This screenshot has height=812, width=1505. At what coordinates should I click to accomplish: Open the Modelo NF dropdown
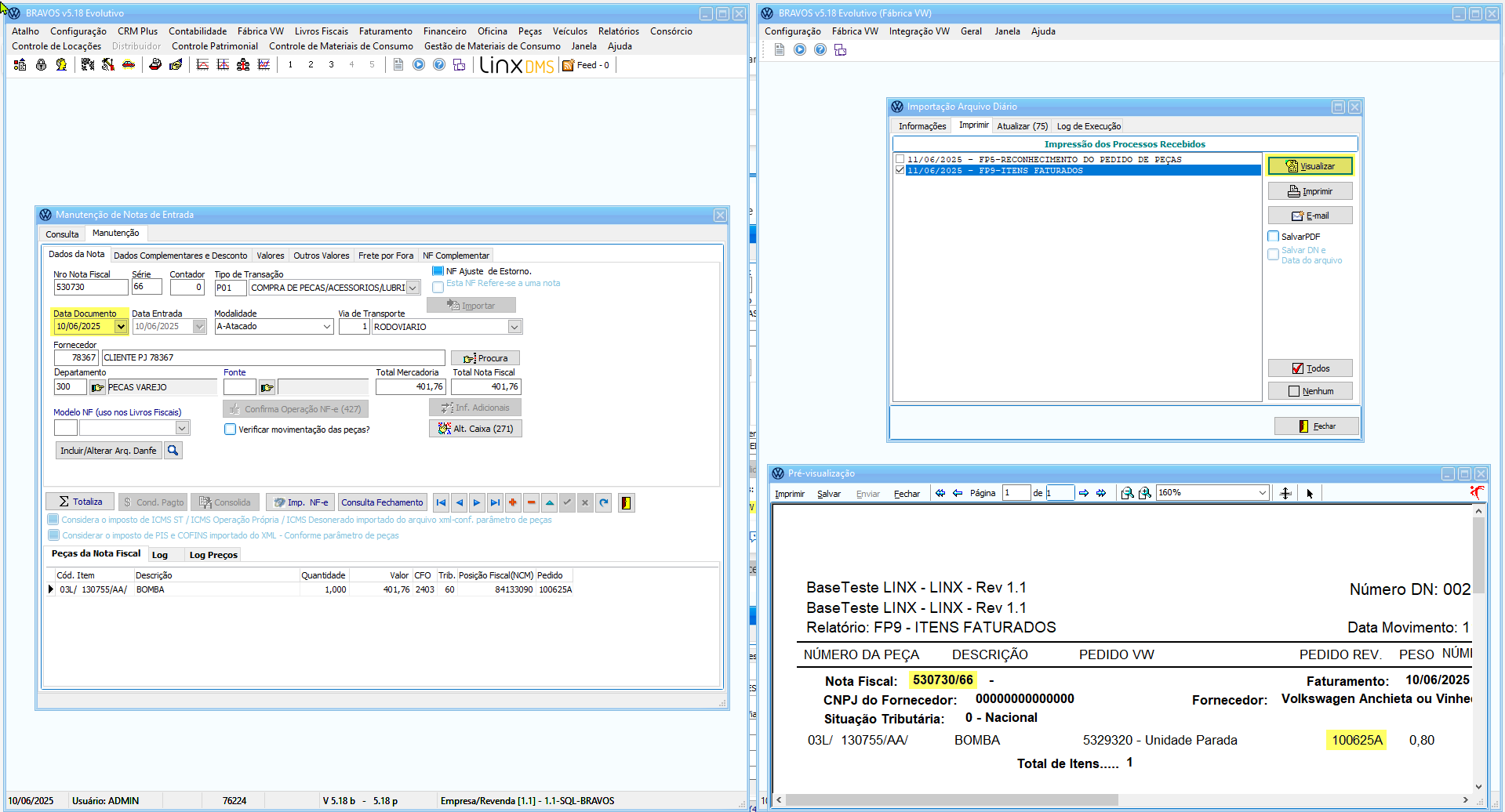(x=182, y=428)
